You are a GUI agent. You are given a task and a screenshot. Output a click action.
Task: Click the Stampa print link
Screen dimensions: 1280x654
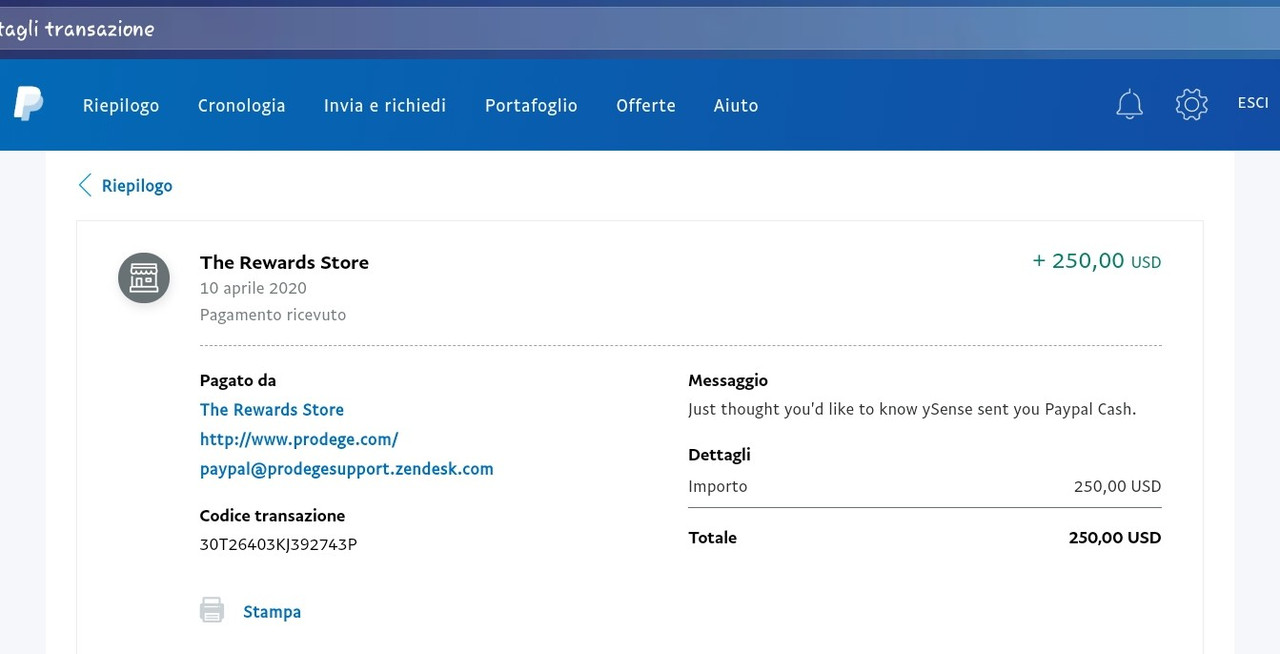click(272, 611)
